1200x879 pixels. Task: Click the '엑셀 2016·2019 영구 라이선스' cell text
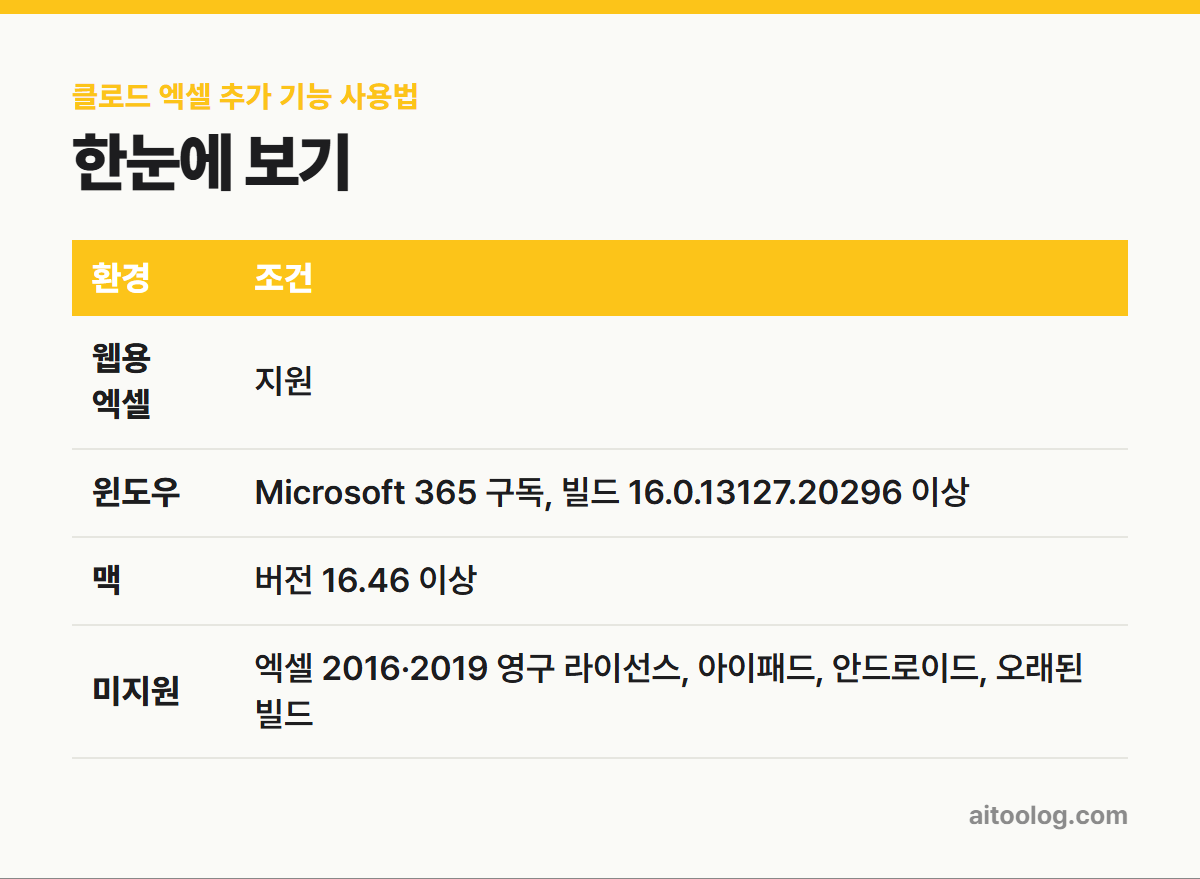470,667
